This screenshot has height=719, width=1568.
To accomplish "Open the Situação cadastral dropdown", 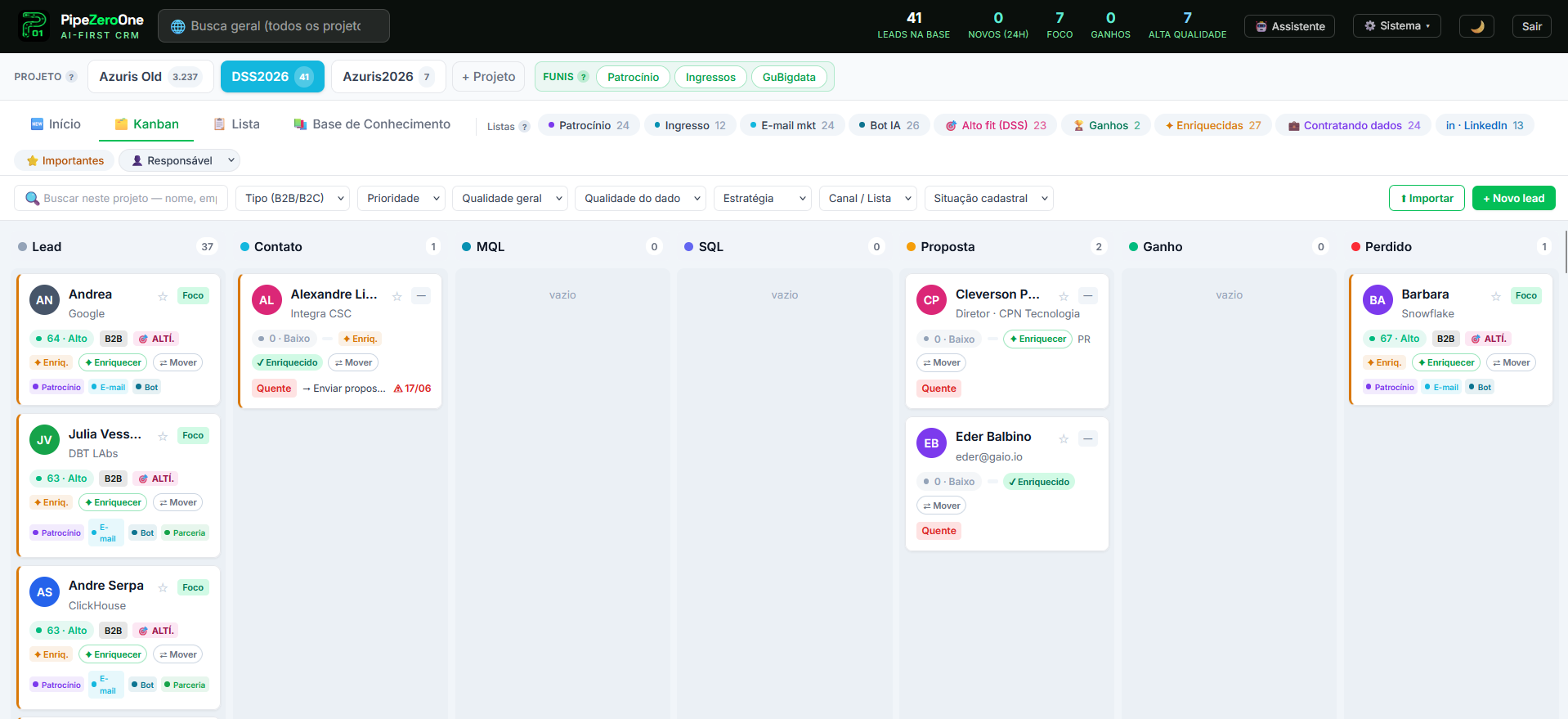I will pyautogui.click(x=988, y=198).
